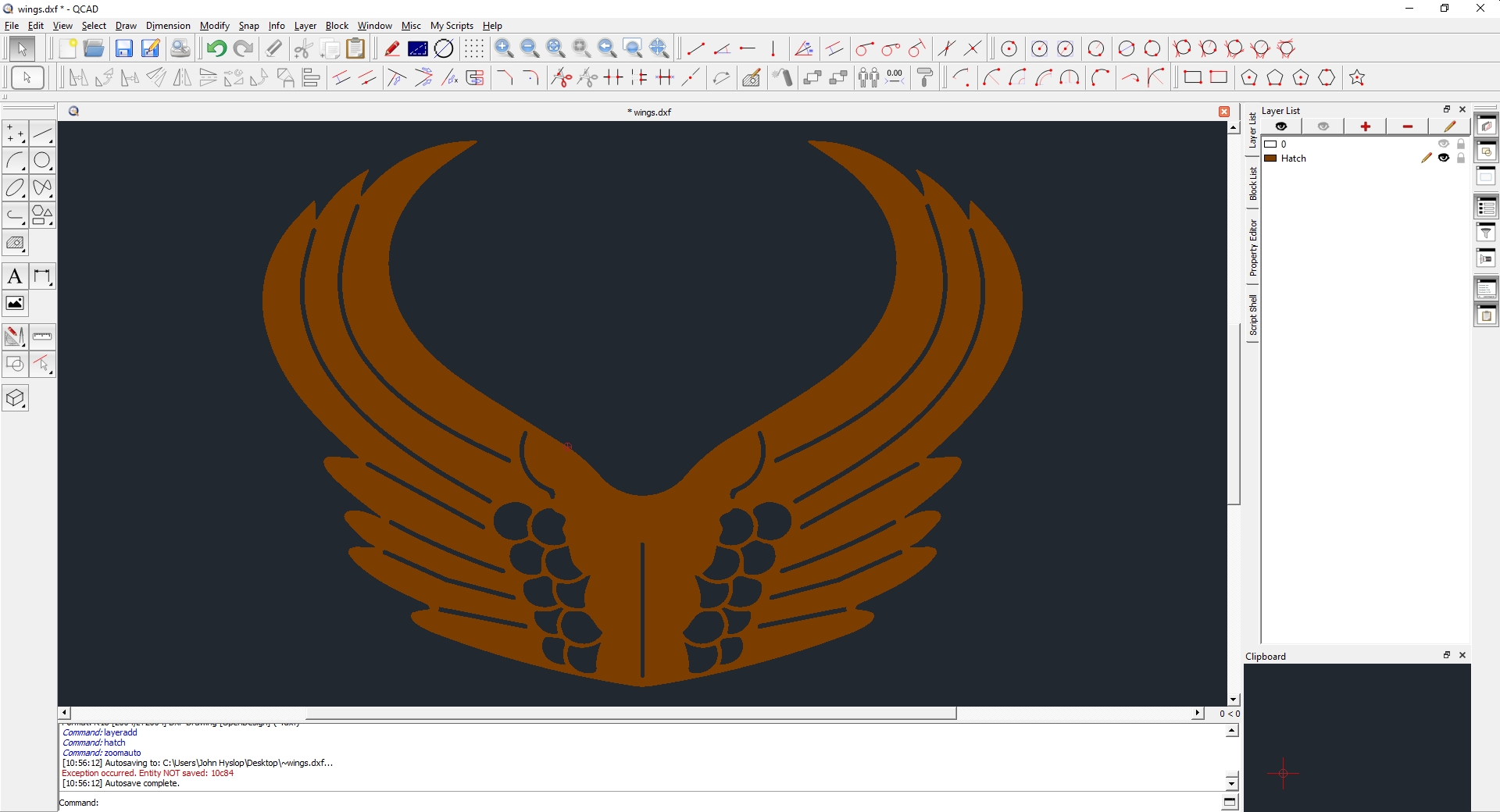Click the Undo arrow icon
The width and height of the screenshot is (1500, 812).
point(216,49)
